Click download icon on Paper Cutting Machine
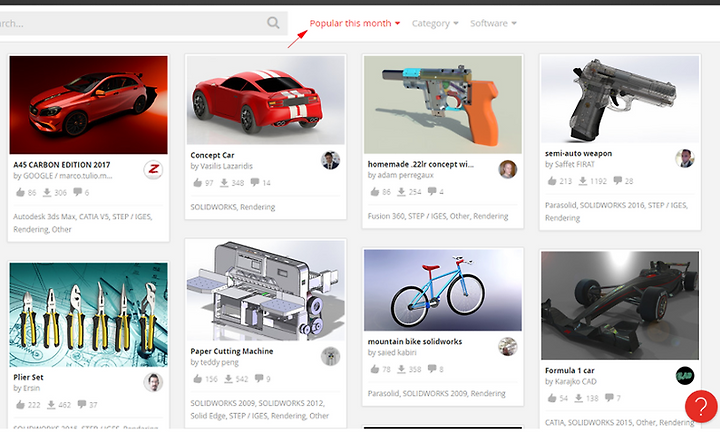 (228, 379)
